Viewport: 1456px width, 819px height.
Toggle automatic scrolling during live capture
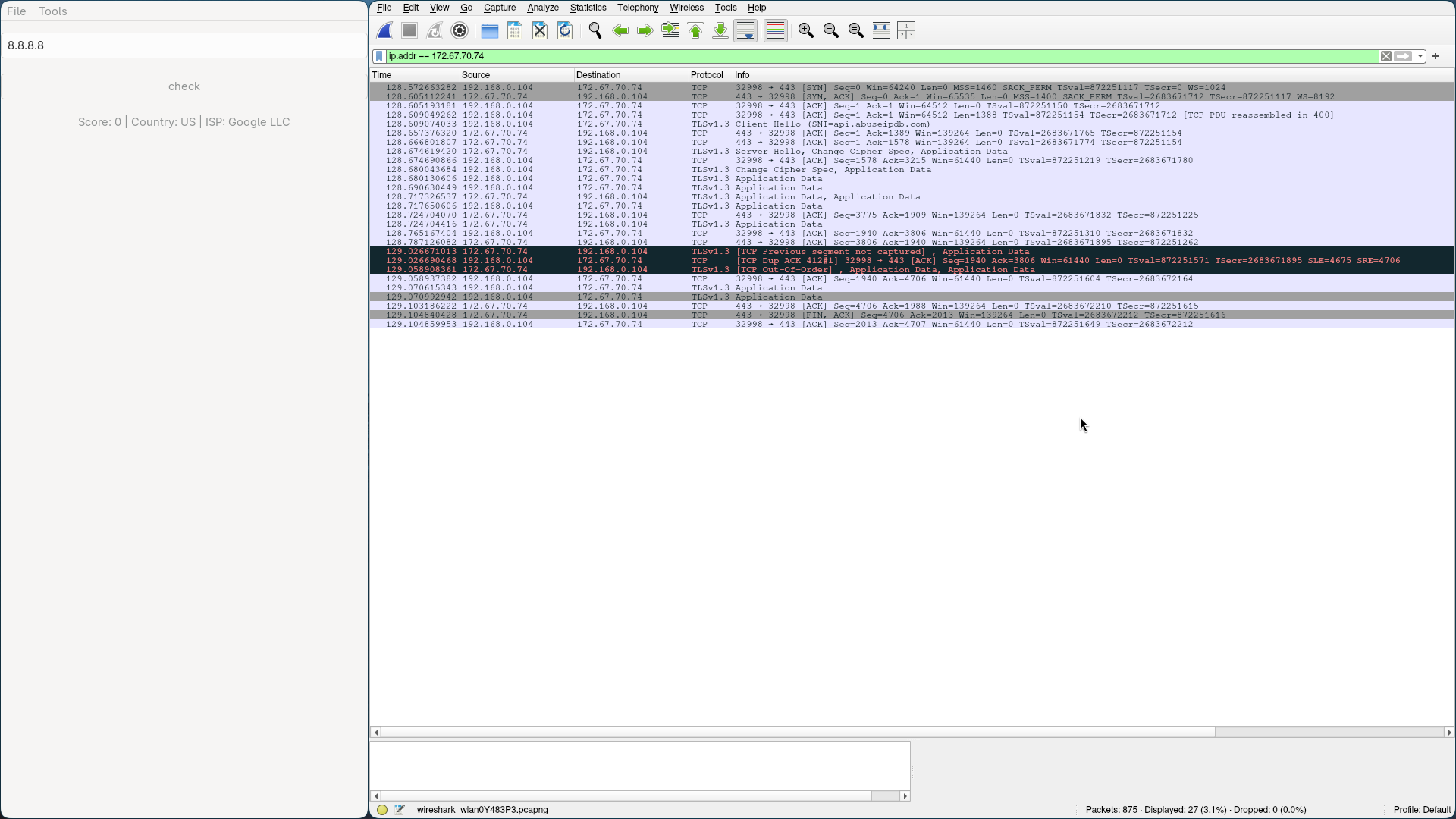[745, 31]
